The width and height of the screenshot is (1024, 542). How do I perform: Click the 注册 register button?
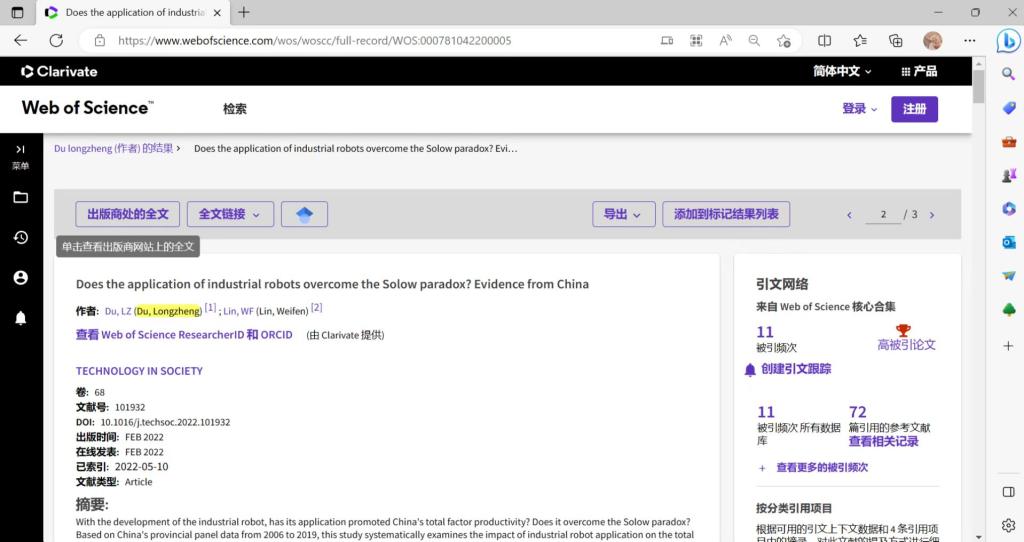point(914,109)
